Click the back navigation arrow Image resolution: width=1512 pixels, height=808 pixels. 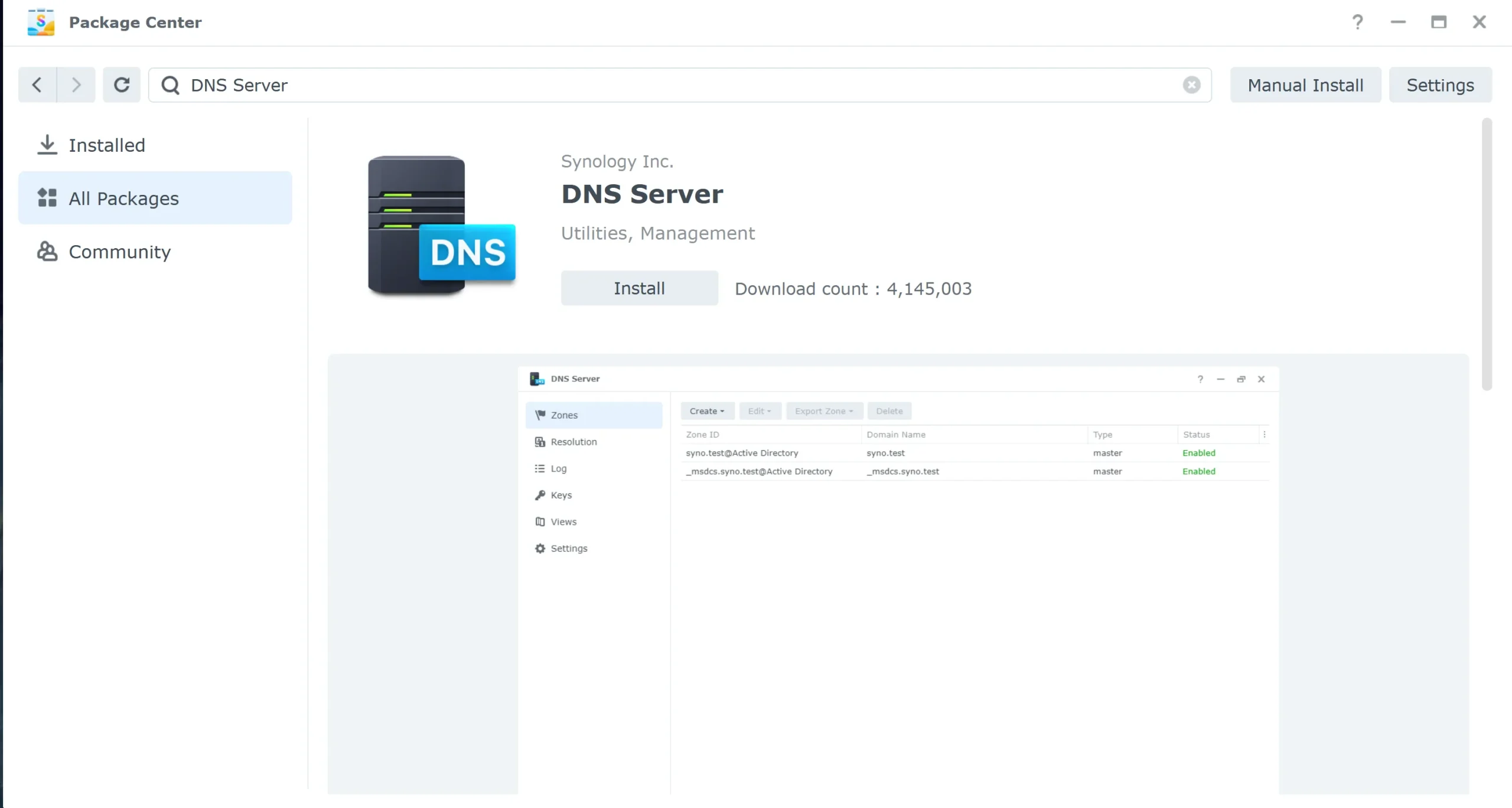click(36, 84)
